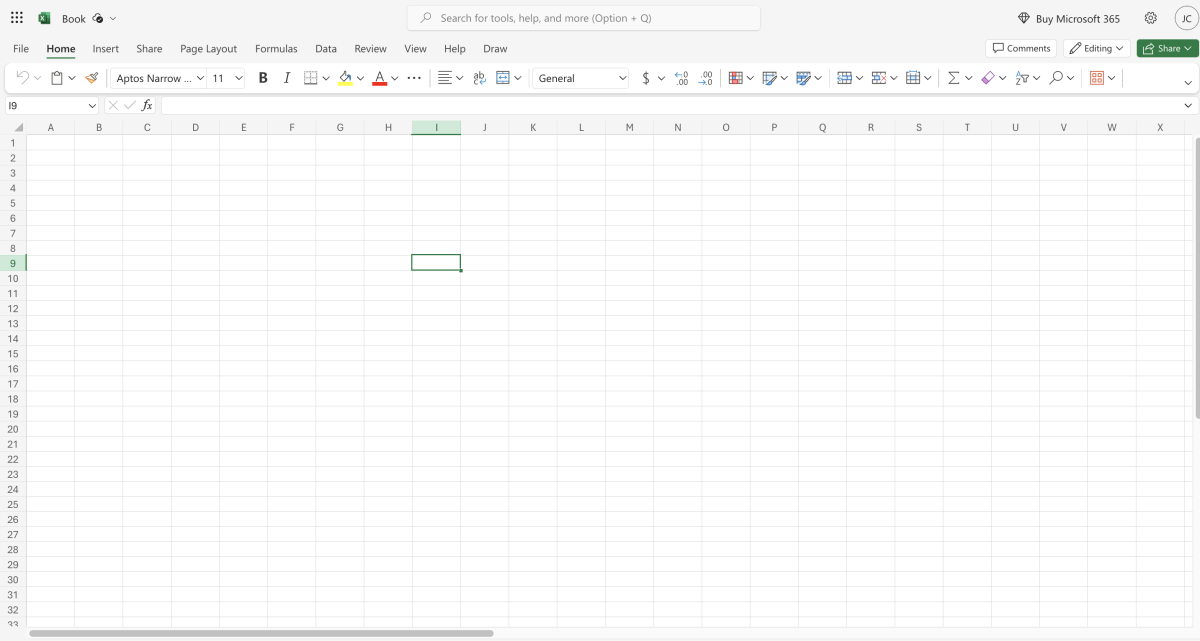Click the Buy Microsoft 365 link

click(x=1070, y=18)
